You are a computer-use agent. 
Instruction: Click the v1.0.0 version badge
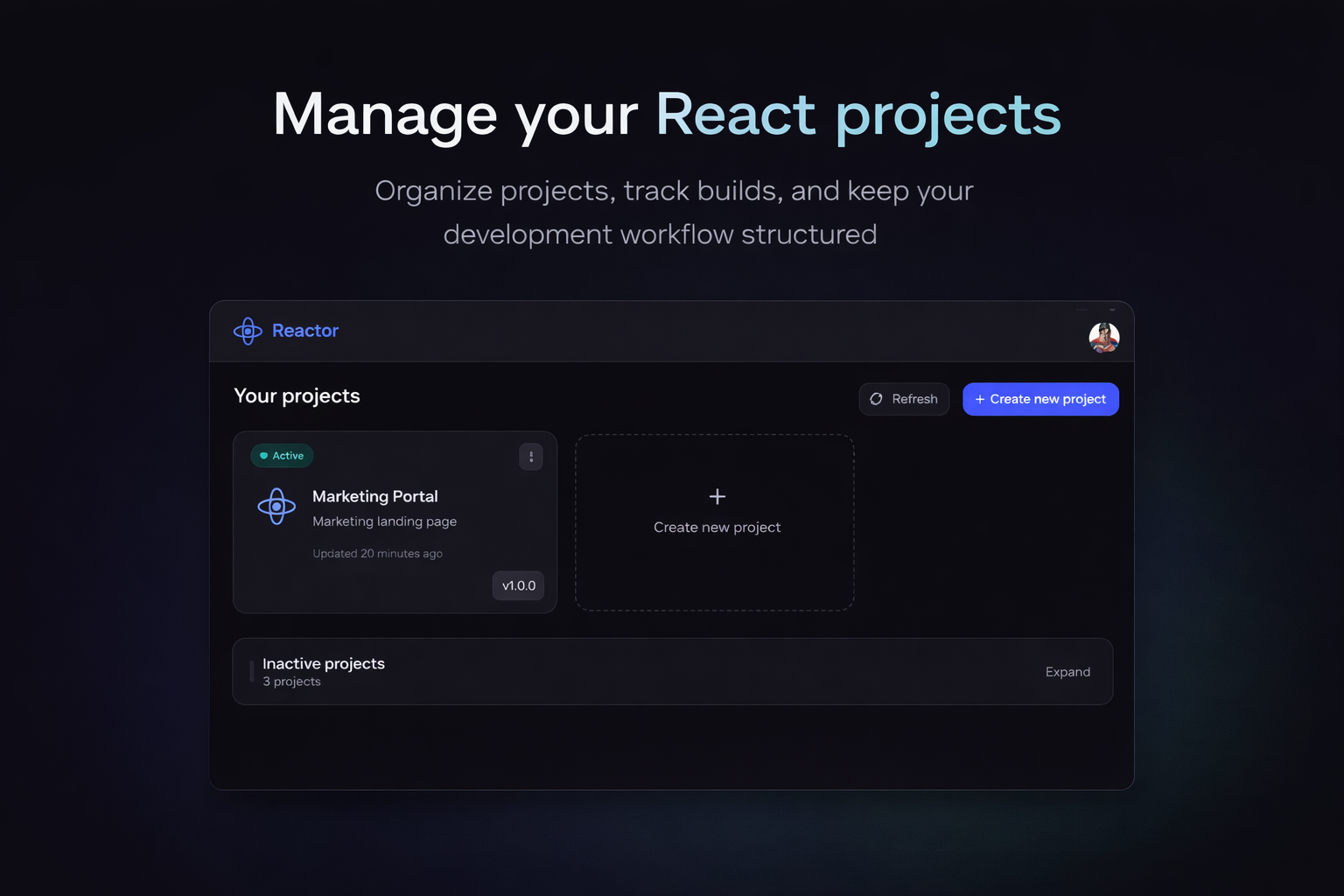(518, 585)
